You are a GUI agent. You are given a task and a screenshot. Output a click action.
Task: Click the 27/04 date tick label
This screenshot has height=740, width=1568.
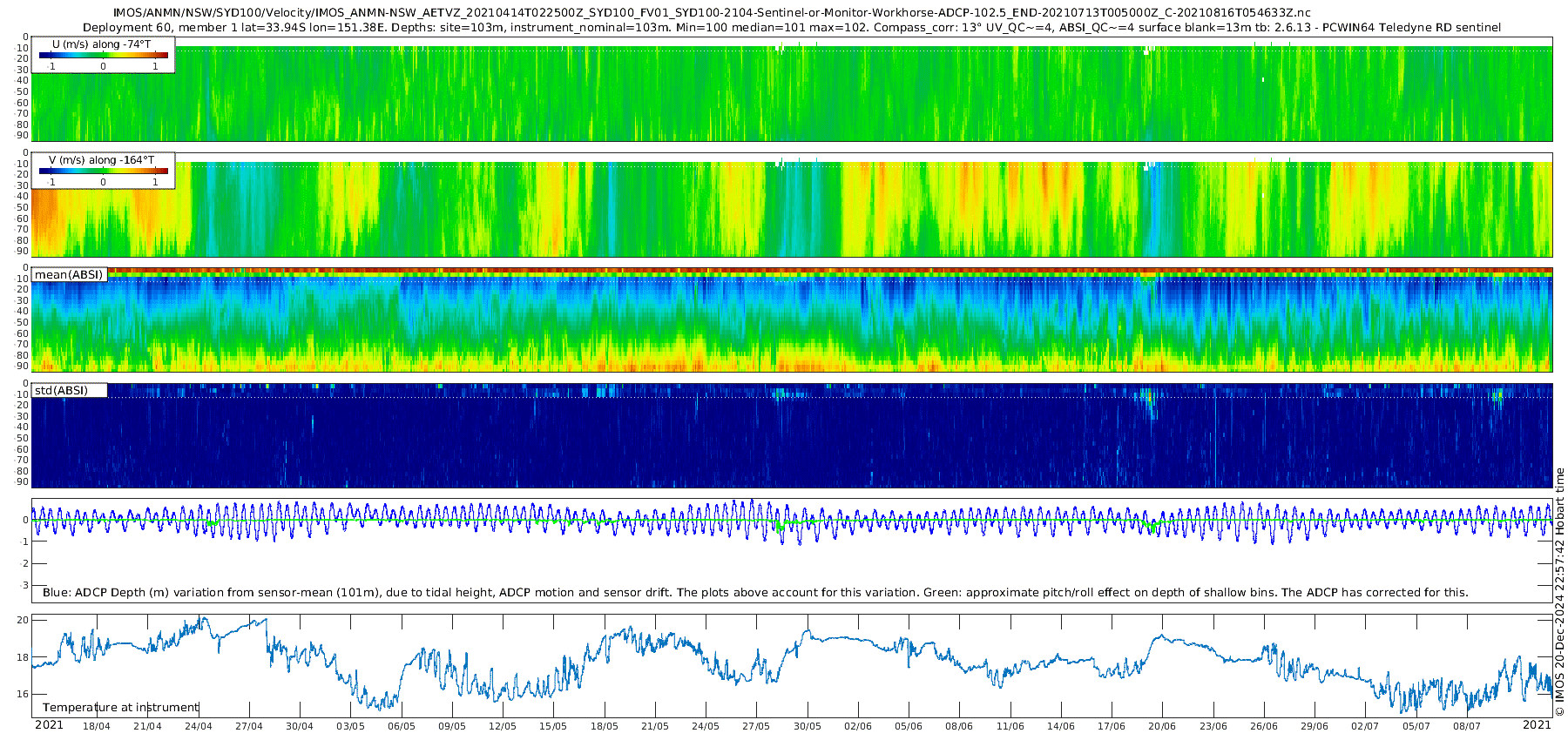(x=248, y=726)
